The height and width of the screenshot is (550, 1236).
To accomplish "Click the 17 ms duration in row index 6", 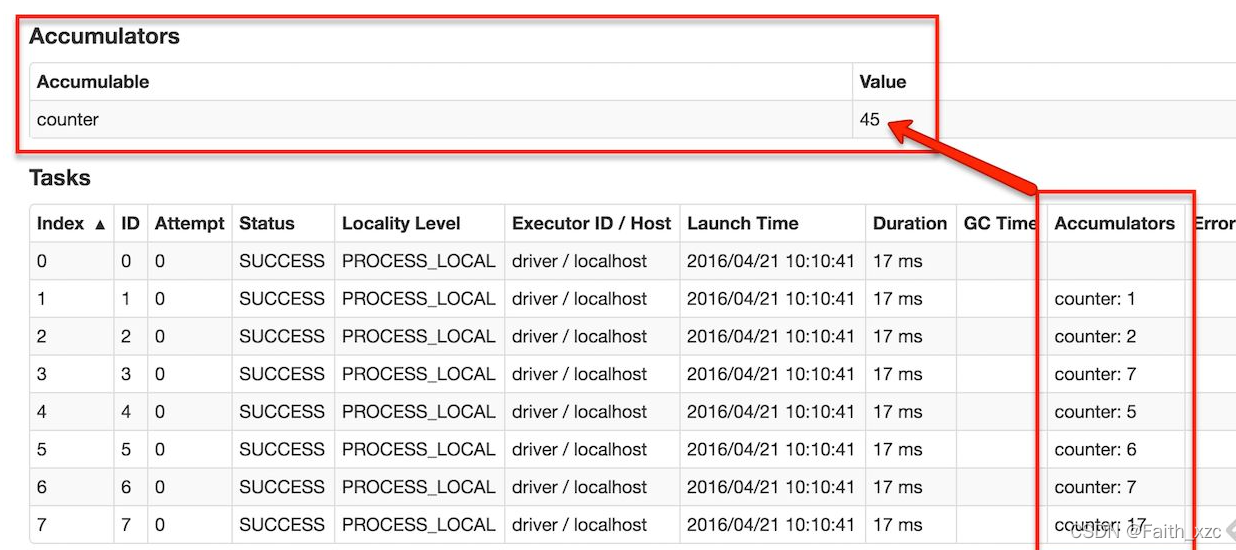I will (898, 487).
